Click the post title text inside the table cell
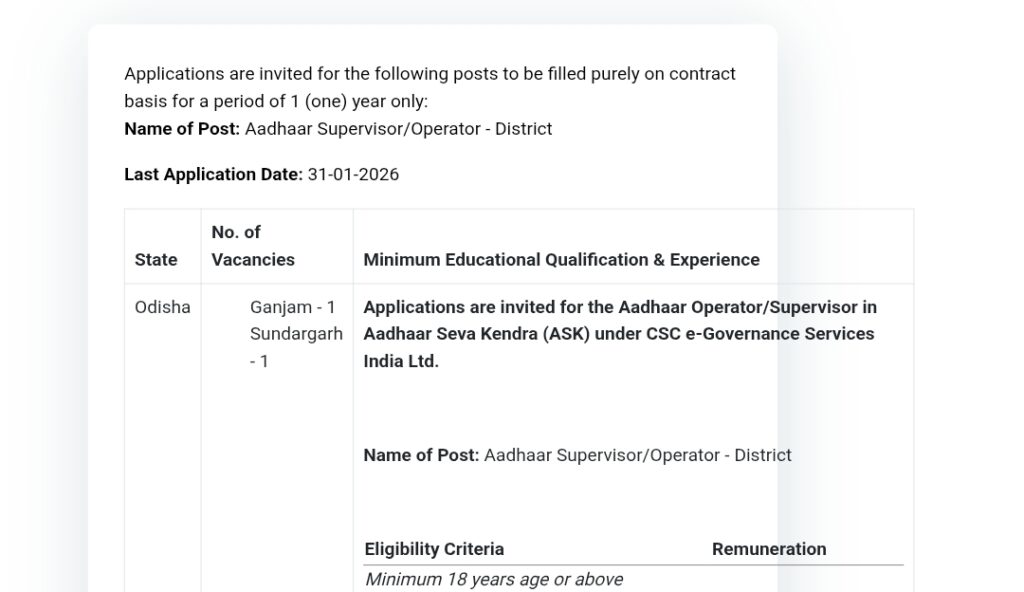 (637, 455)
